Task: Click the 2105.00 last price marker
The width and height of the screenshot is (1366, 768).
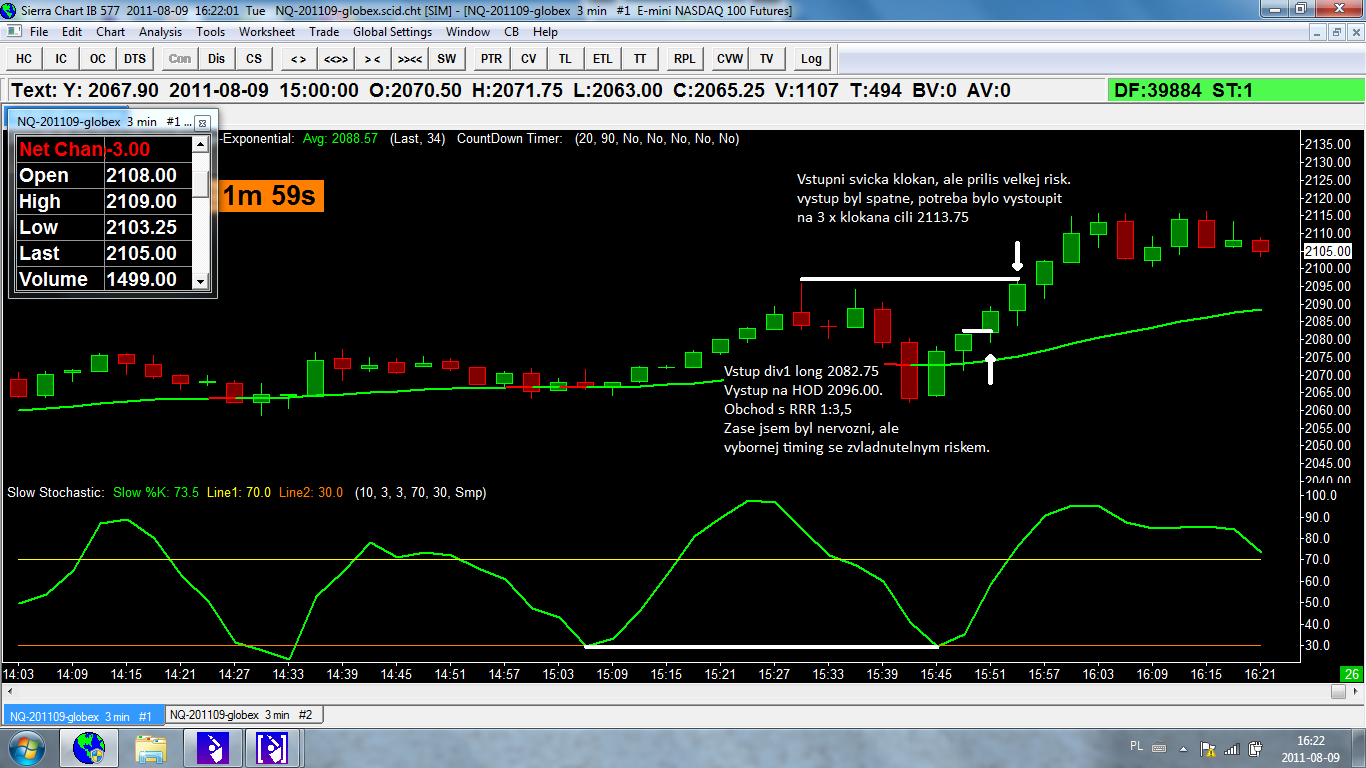Action: [x=1326, y=251]
